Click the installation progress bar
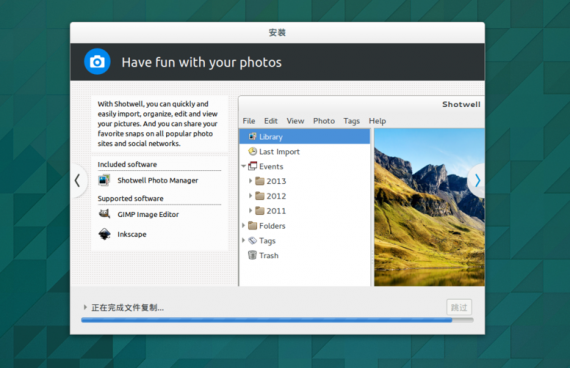This screenshot has width=570, height=368. [277, 320]
